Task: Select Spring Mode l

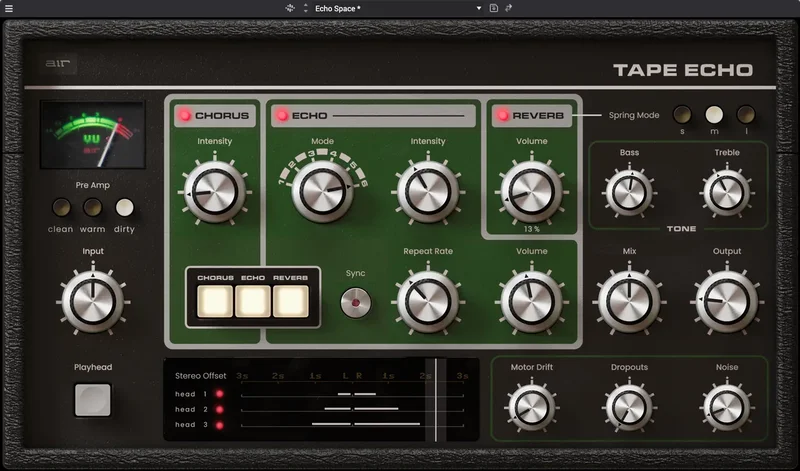Action: tap(746, 114)
